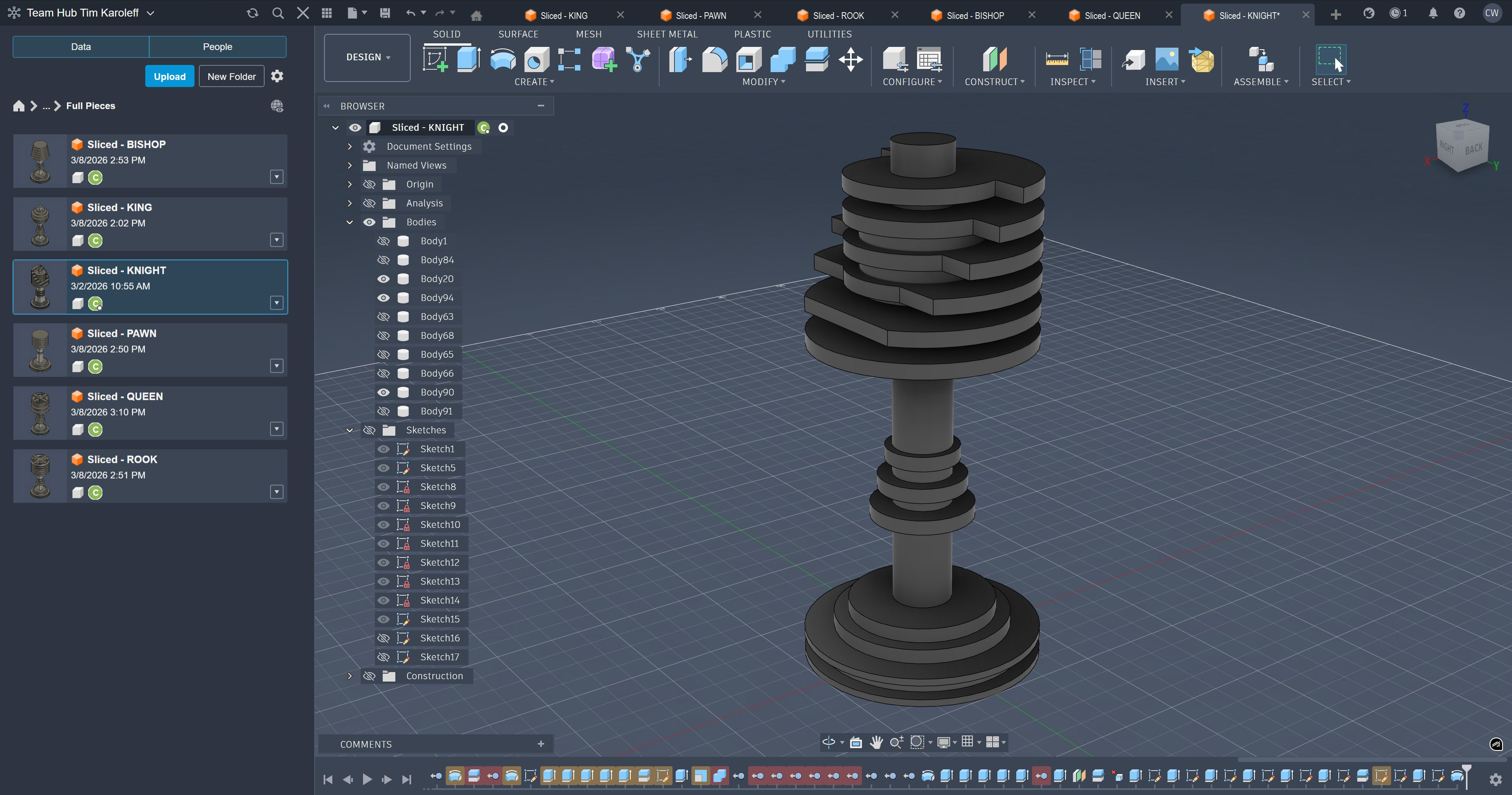Select the Fillet tool in Modify
1512x795 pixels.
click(x=714, y=59)
